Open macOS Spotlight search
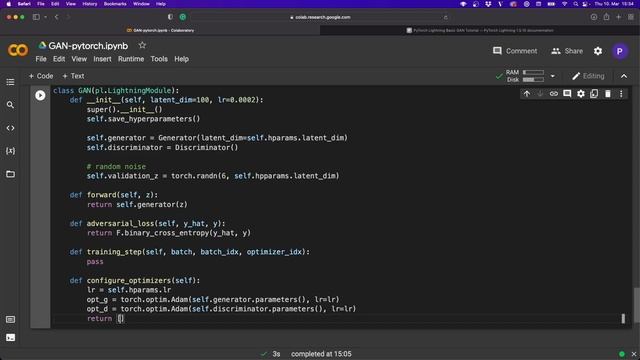 click(x=576, y=4)
